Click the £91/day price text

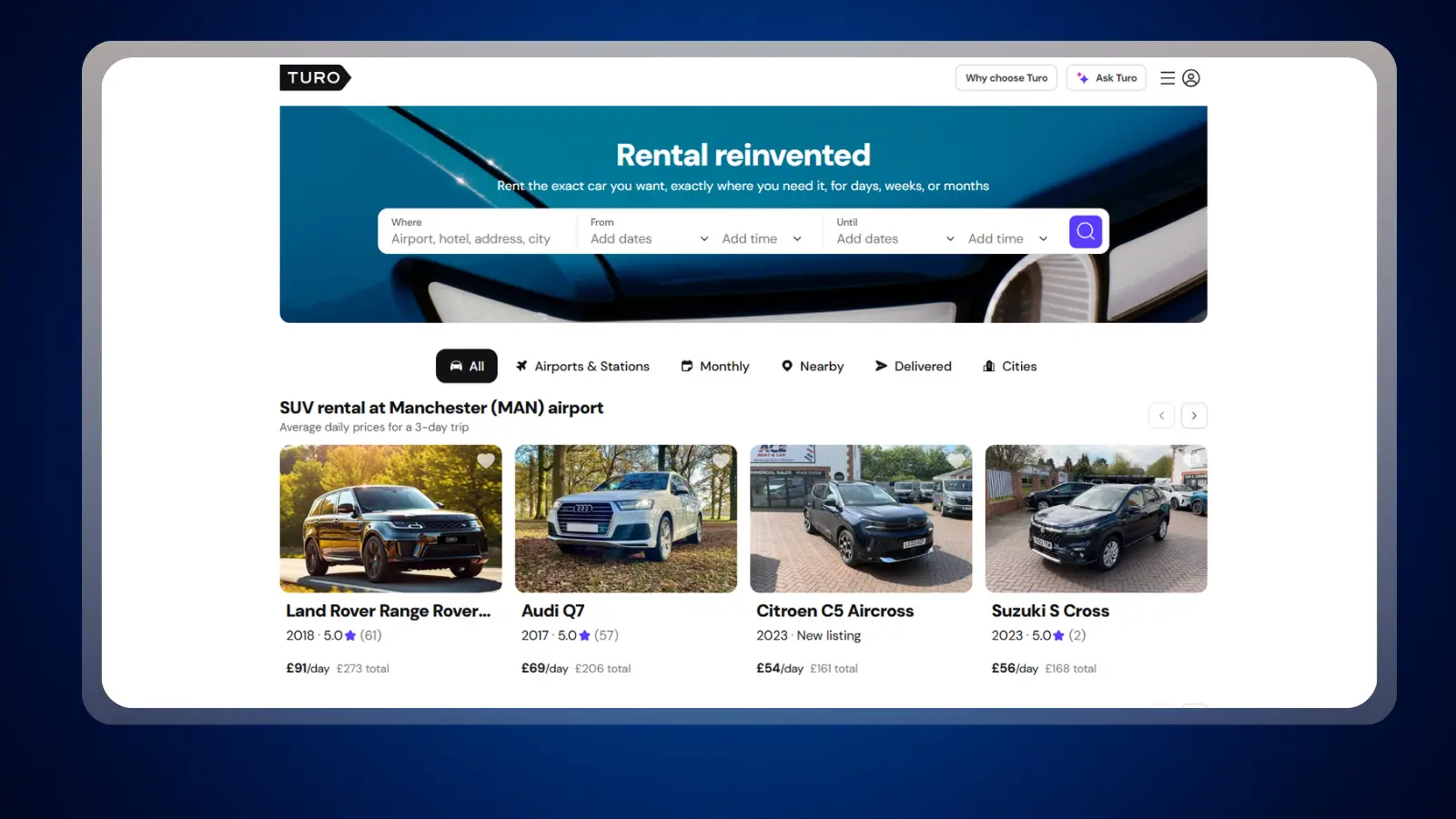coord(308,668)
